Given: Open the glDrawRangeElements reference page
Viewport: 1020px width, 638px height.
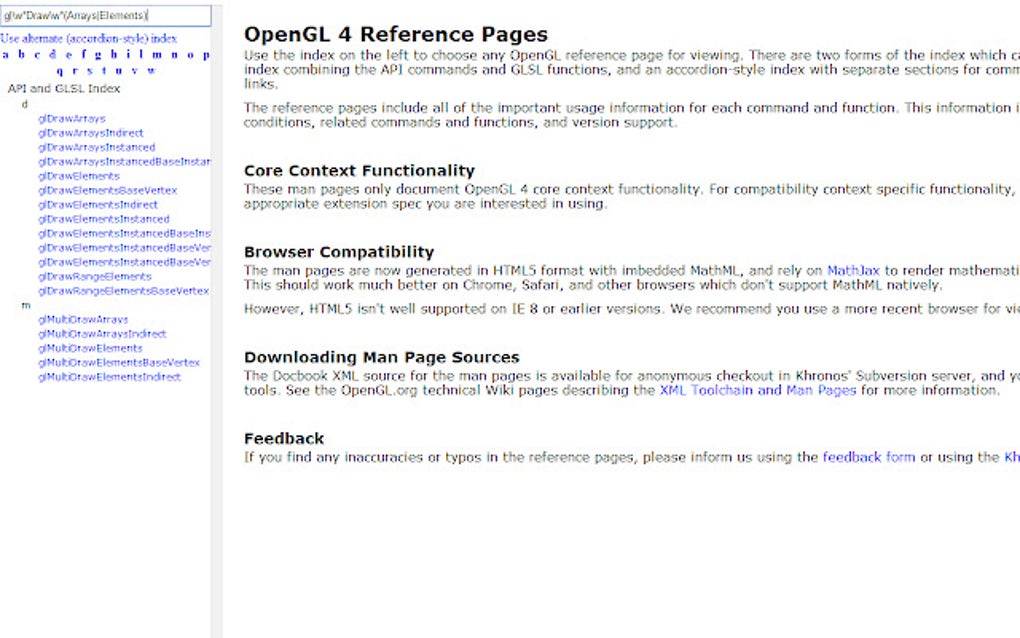Looking at the screenshot, I should 94,276.
